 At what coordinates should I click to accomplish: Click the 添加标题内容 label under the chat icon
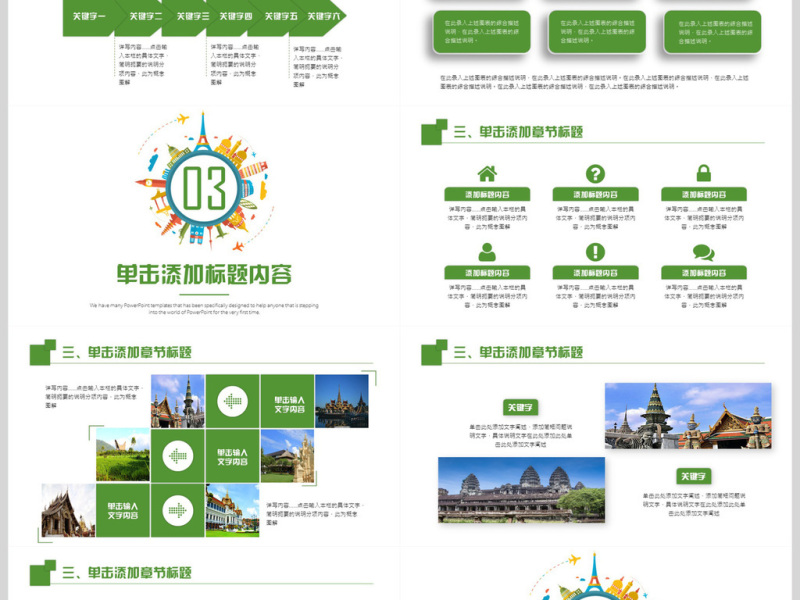tap(704, 273)
